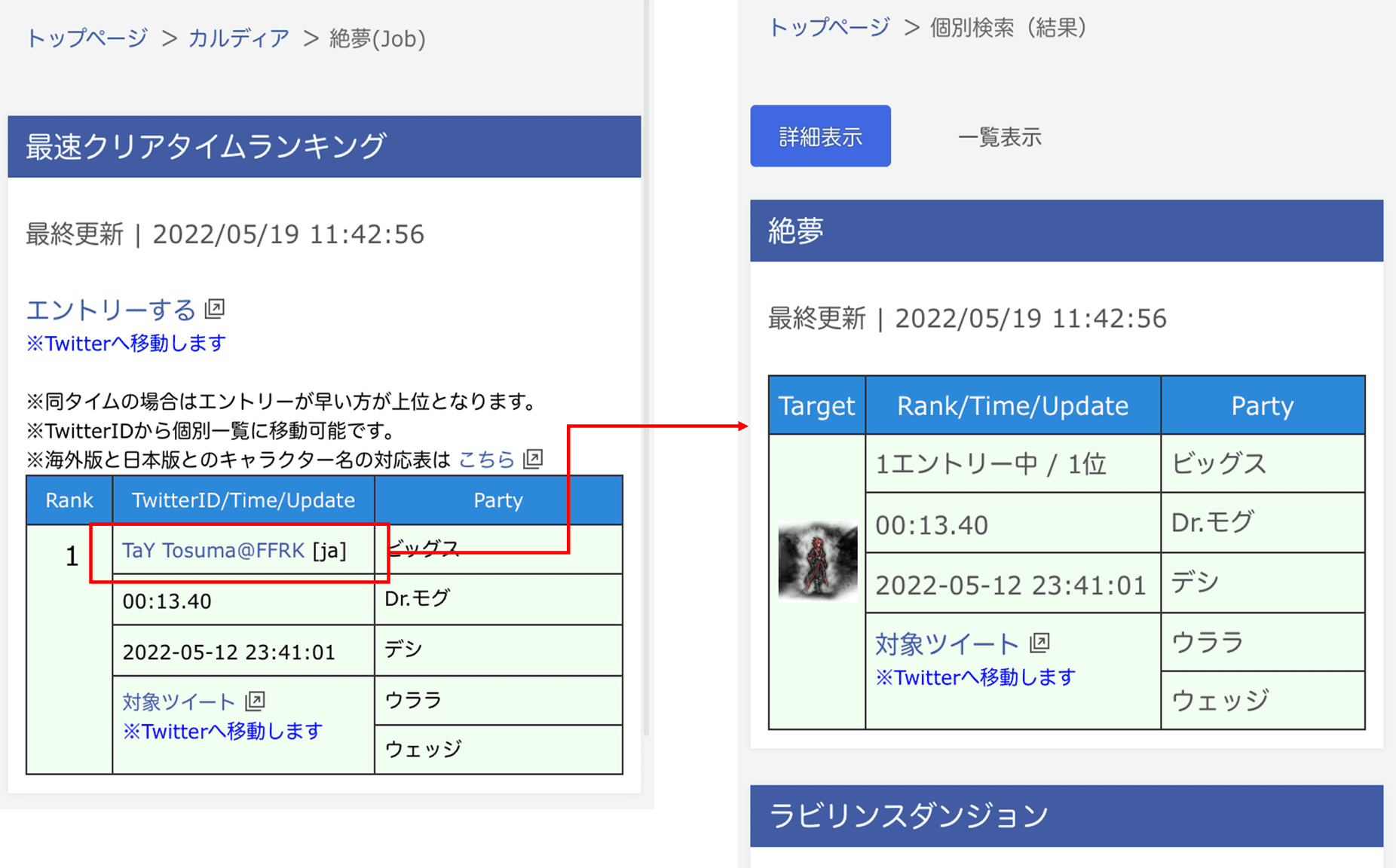Click トップページ breadcrumb on the left ranking page
The width and height of the screenshot is (1396, 868).
coord(87,38)
